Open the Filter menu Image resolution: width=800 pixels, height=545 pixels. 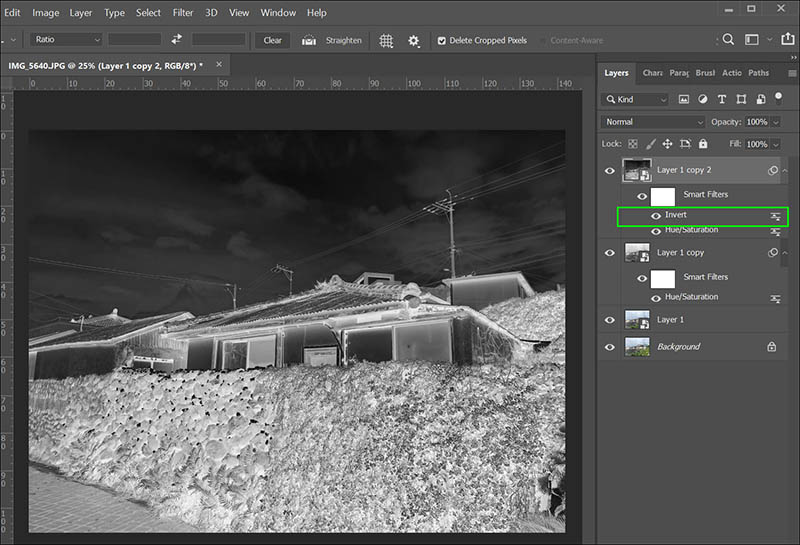(x=183, y=12)
